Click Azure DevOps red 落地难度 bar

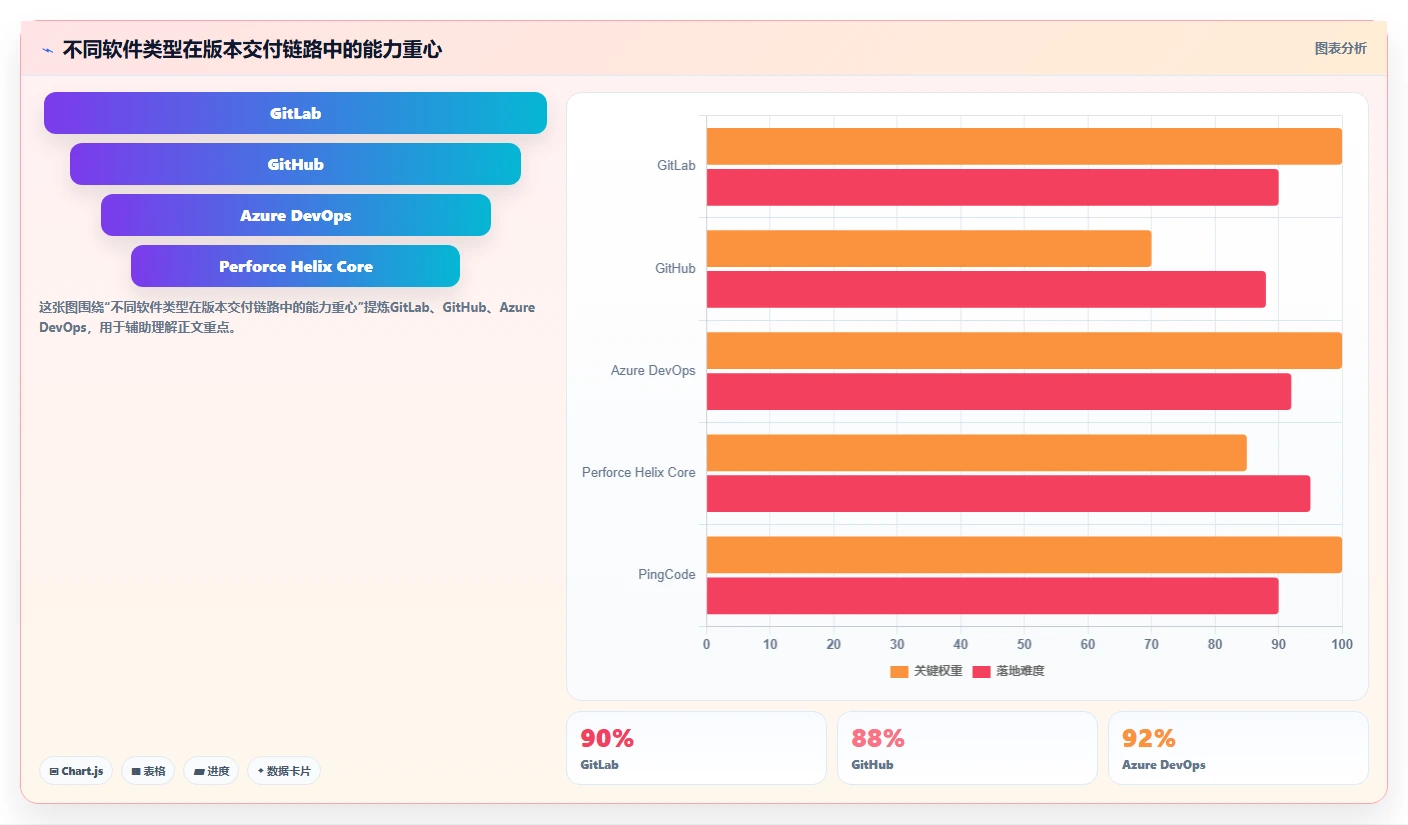pos(999,391)
